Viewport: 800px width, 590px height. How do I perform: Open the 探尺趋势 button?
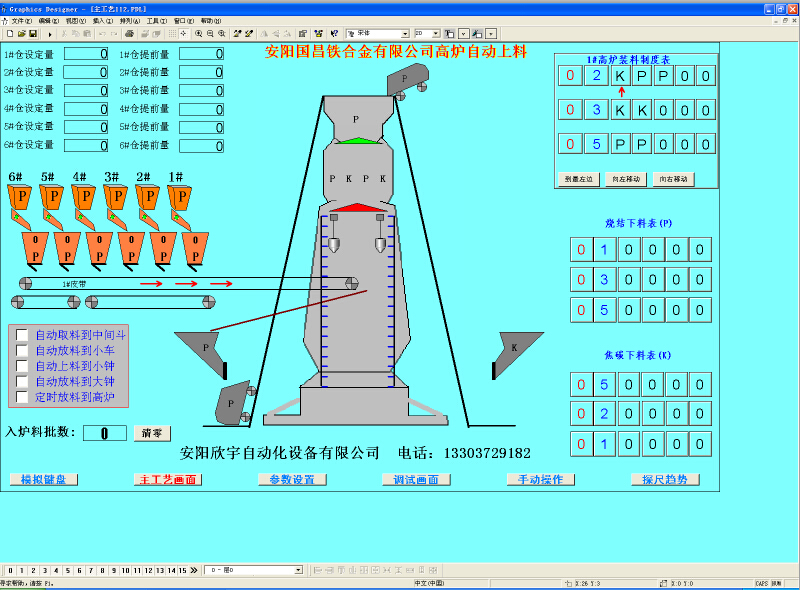pyautogui.click(x=665, y=480)
